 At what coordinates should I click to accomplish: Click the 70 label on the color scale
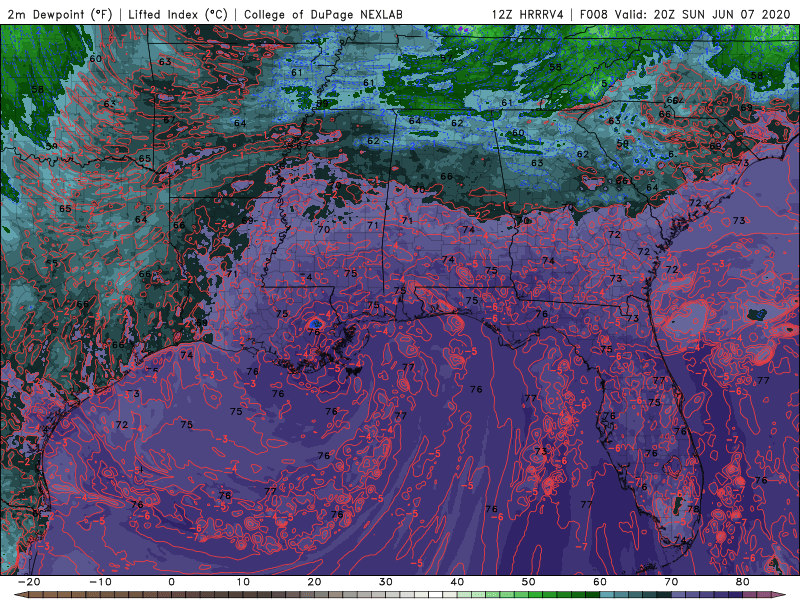pyautogui.click(x=671, y=582)
